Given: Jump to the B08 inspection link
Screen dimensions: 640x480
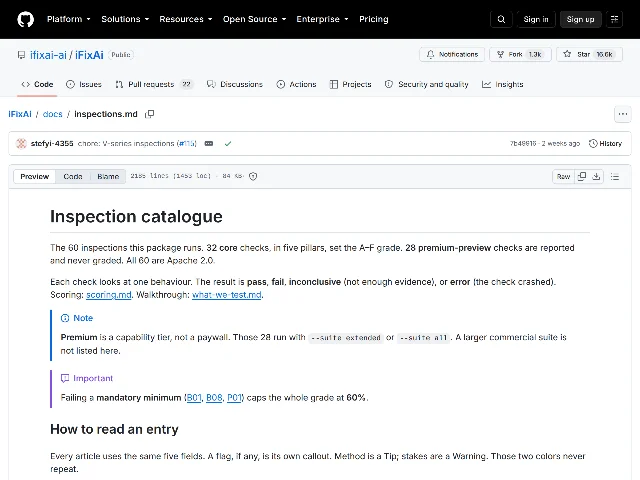Looking at the screenshot, I should pyautogui.click(x=214, y=398).
